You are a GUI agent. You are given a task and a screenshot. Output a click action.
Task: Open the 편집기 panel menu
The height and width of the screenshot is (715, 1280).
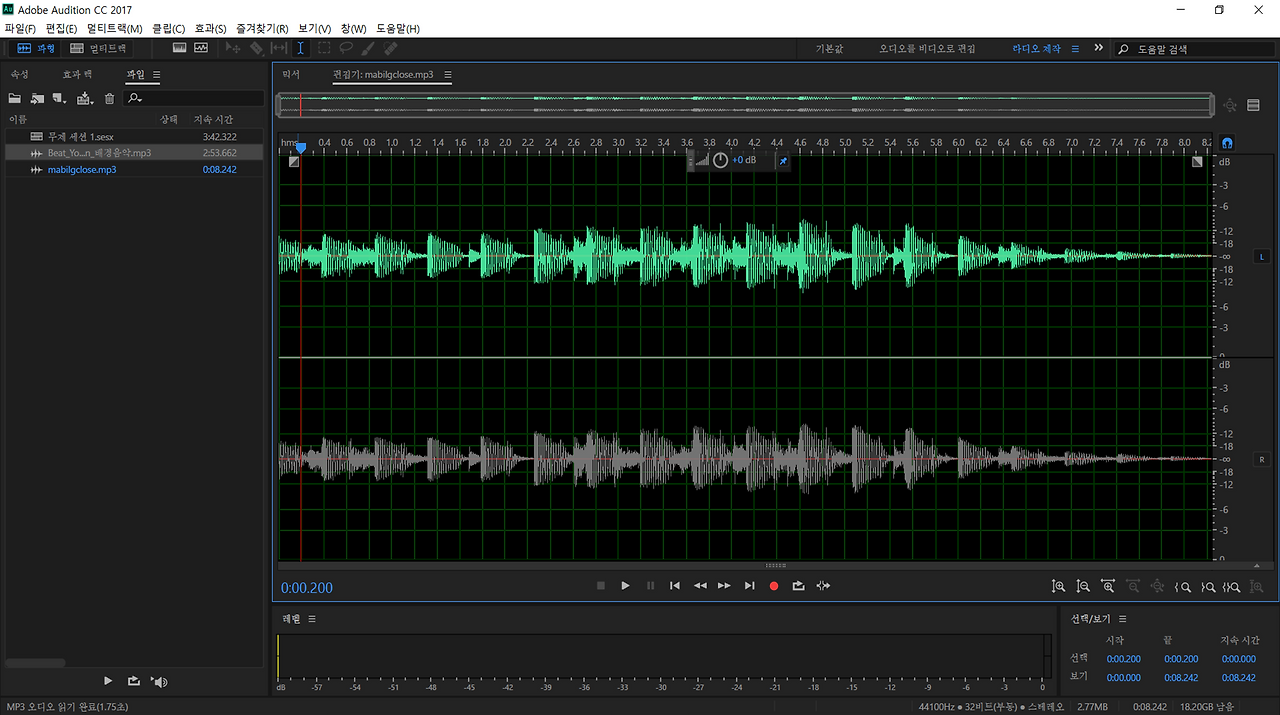tap(448, 75)
